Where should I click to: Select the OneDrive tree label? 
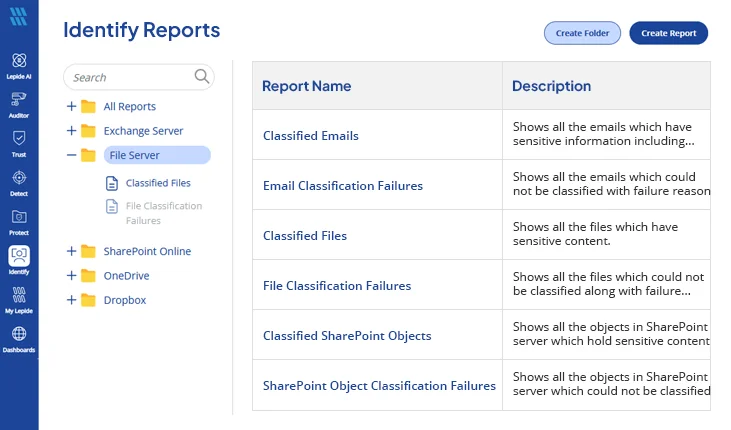[x=126, y=276]
